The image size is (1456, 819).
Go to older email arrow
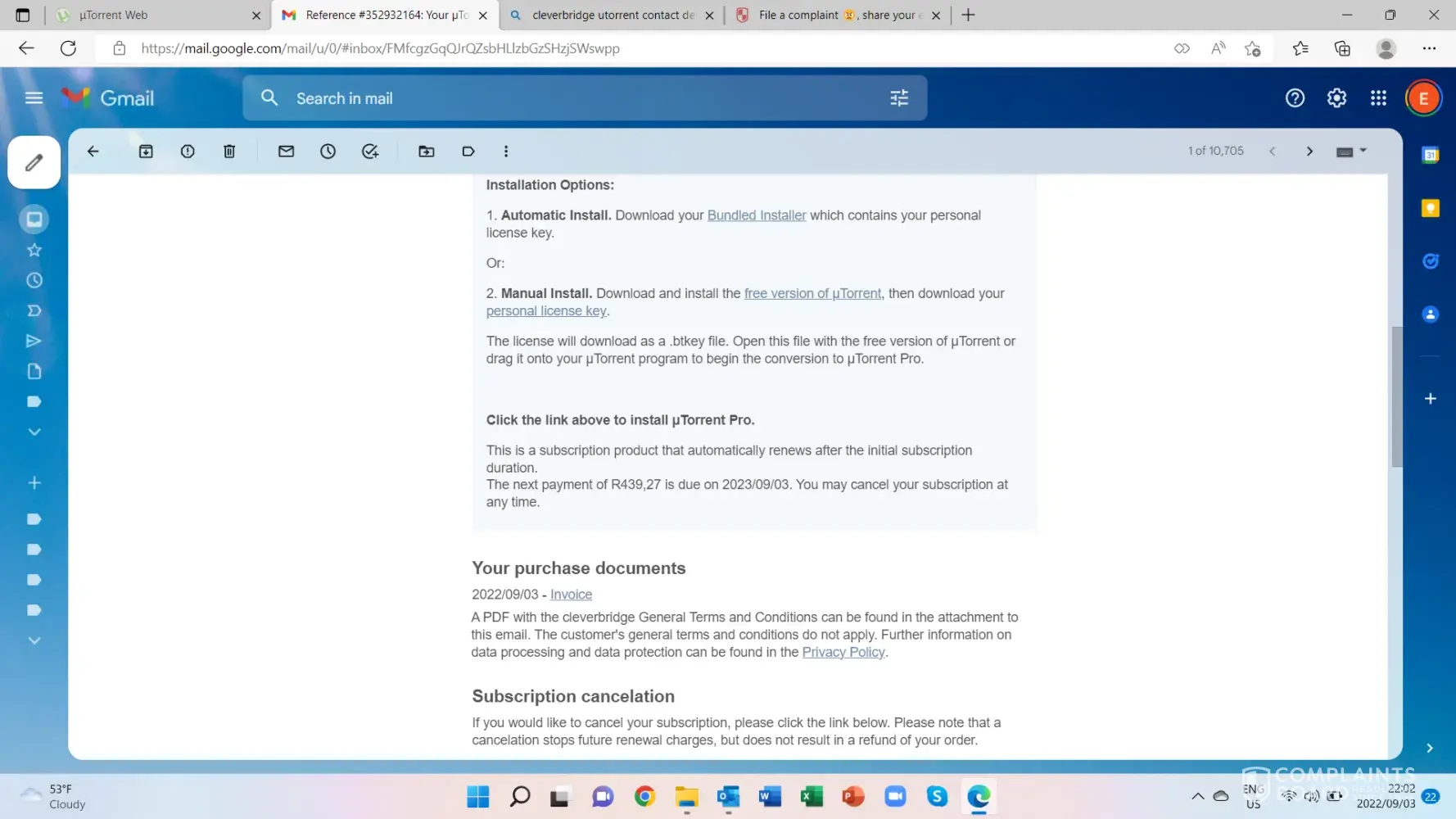1309,152
